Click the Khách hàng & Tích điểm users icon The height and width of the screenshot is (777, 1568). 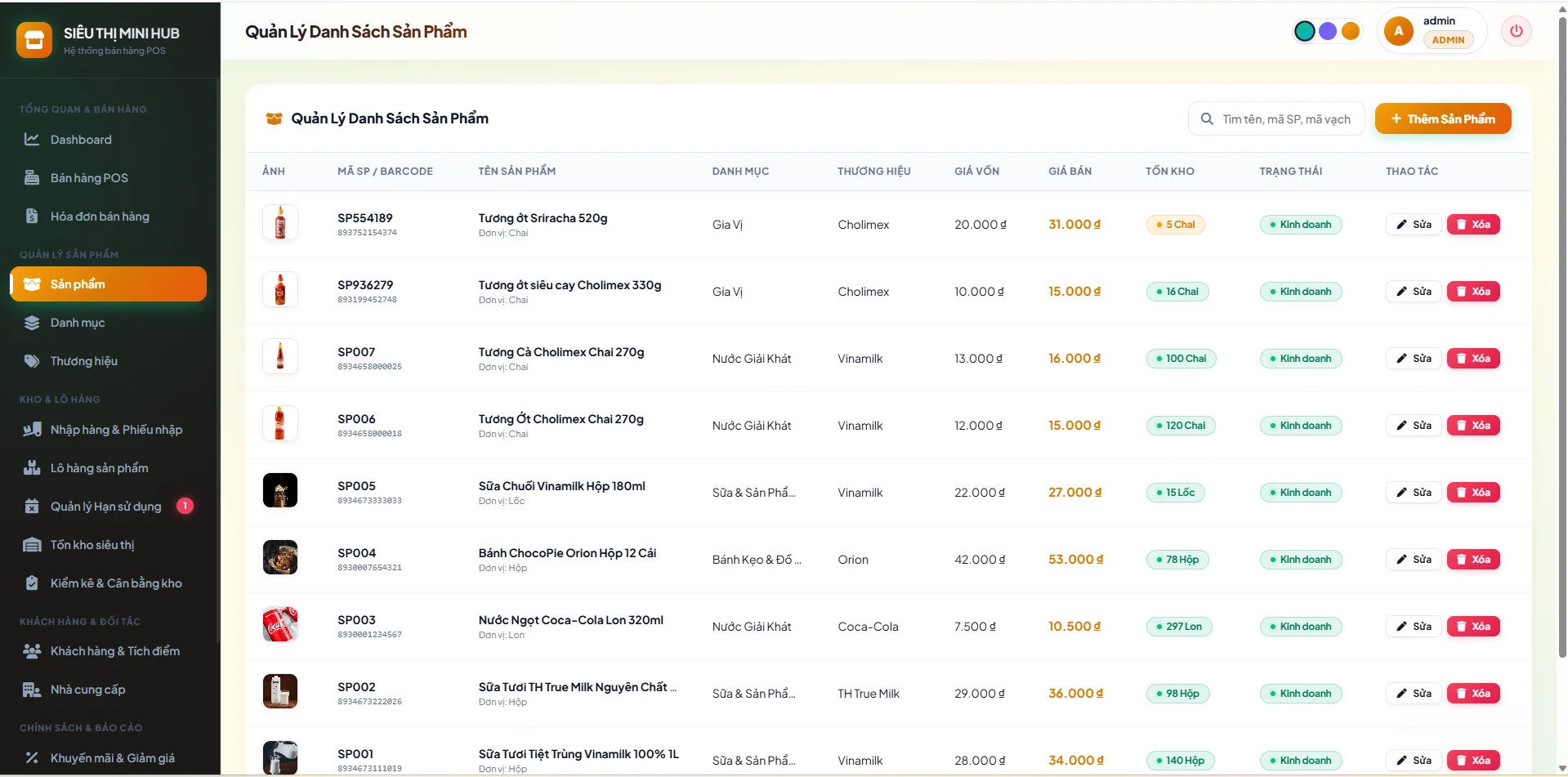32,651
